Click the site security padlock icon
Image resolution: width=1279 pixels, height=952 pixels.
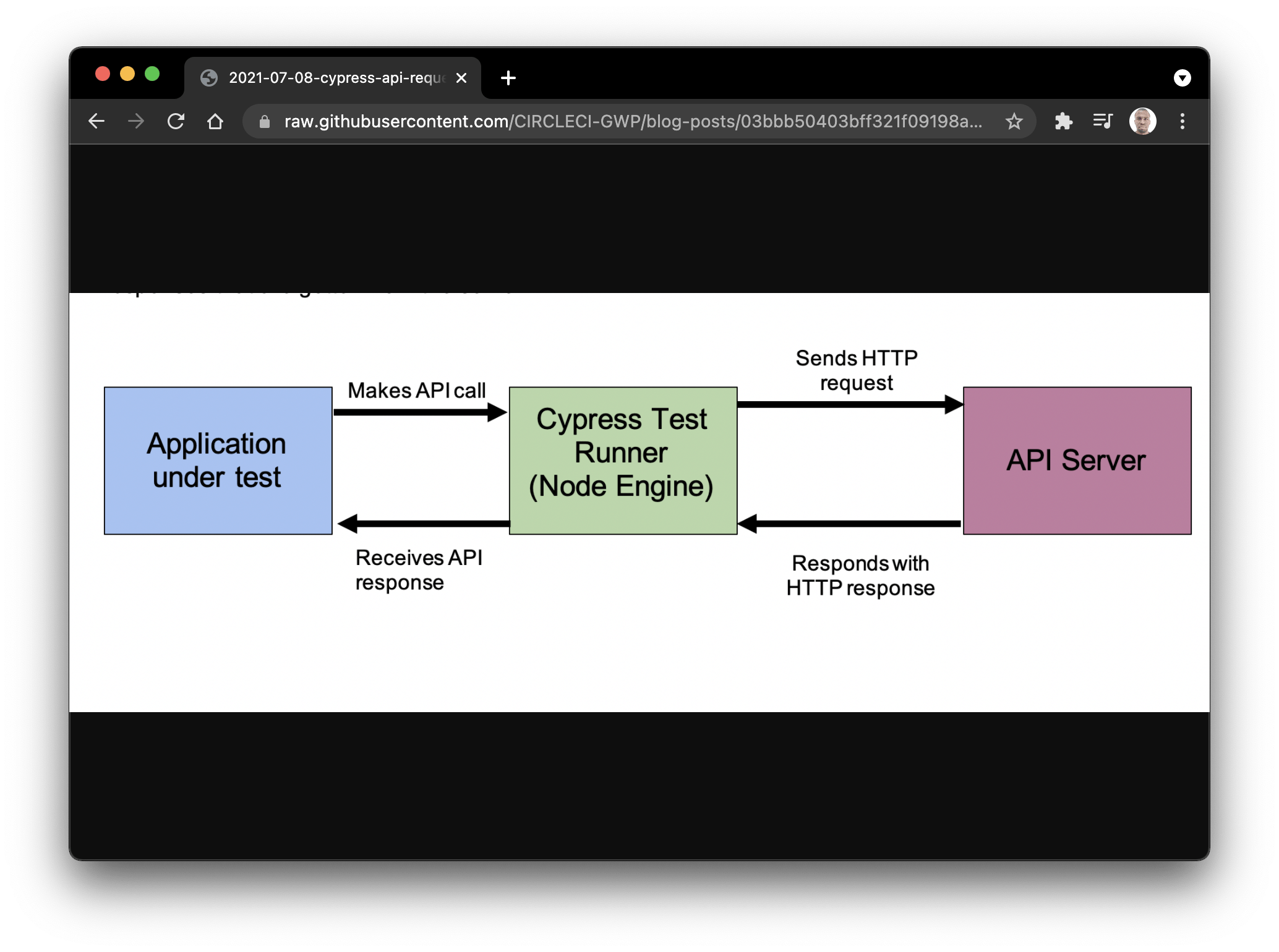pyautogui.click(x=264, y=121)
